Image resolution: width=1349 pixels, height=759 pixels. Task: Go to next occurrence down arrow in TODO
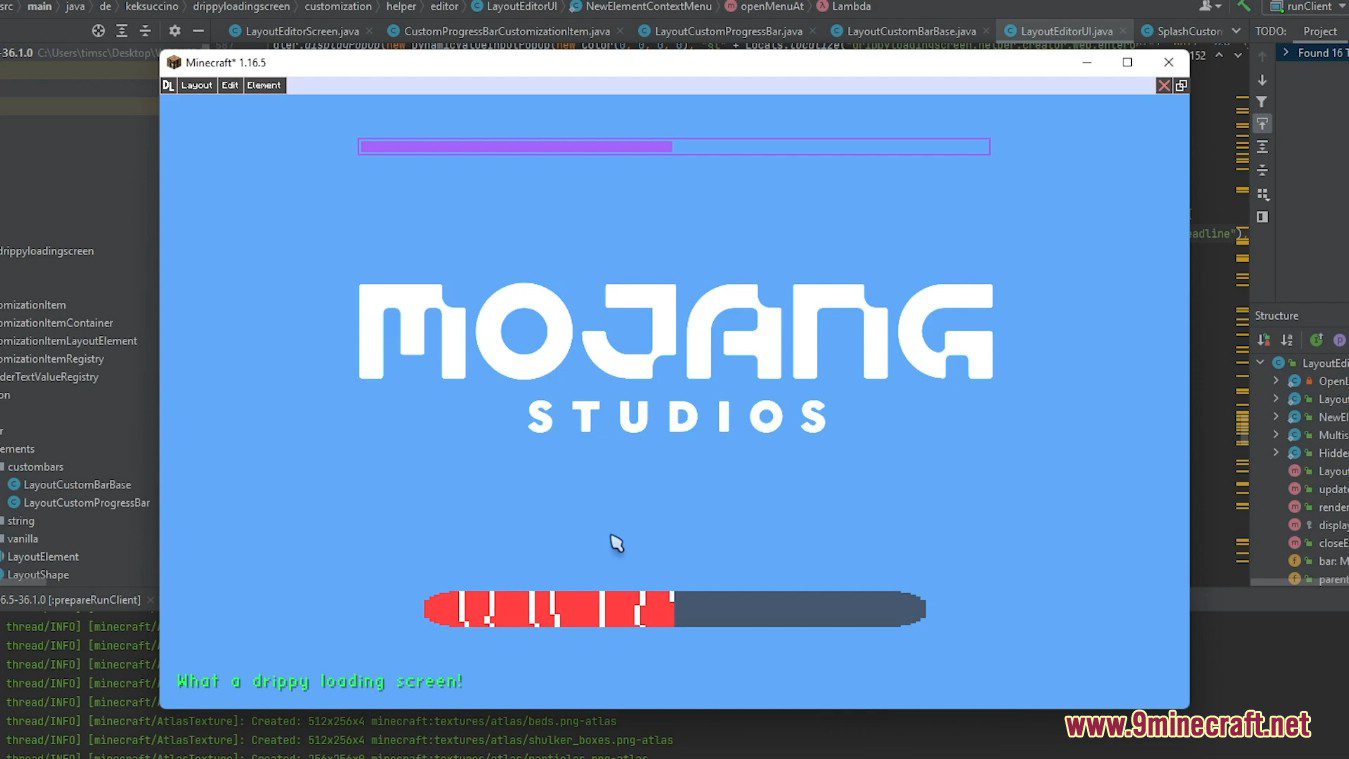click(1262, 79)
